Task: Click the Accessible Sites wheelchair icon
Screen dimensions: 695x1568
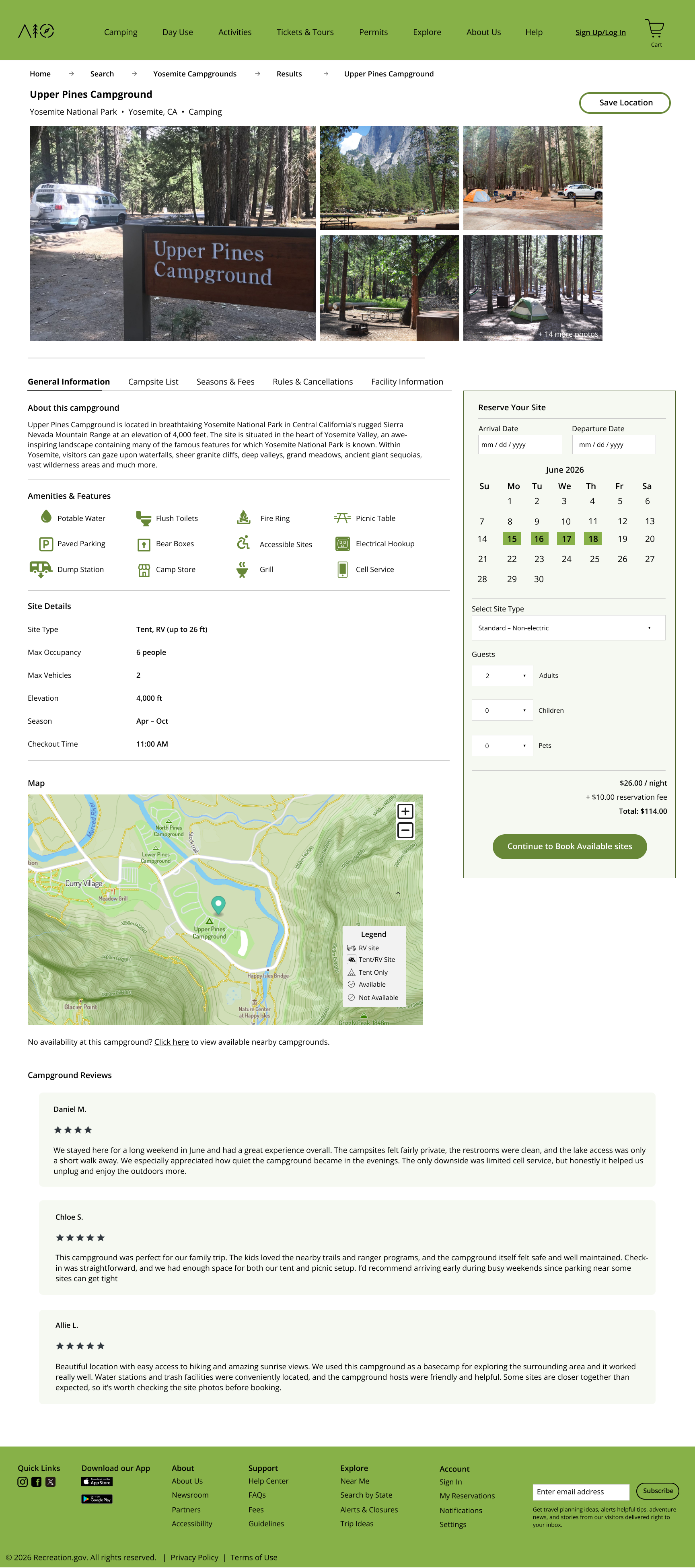Action: 243,542
